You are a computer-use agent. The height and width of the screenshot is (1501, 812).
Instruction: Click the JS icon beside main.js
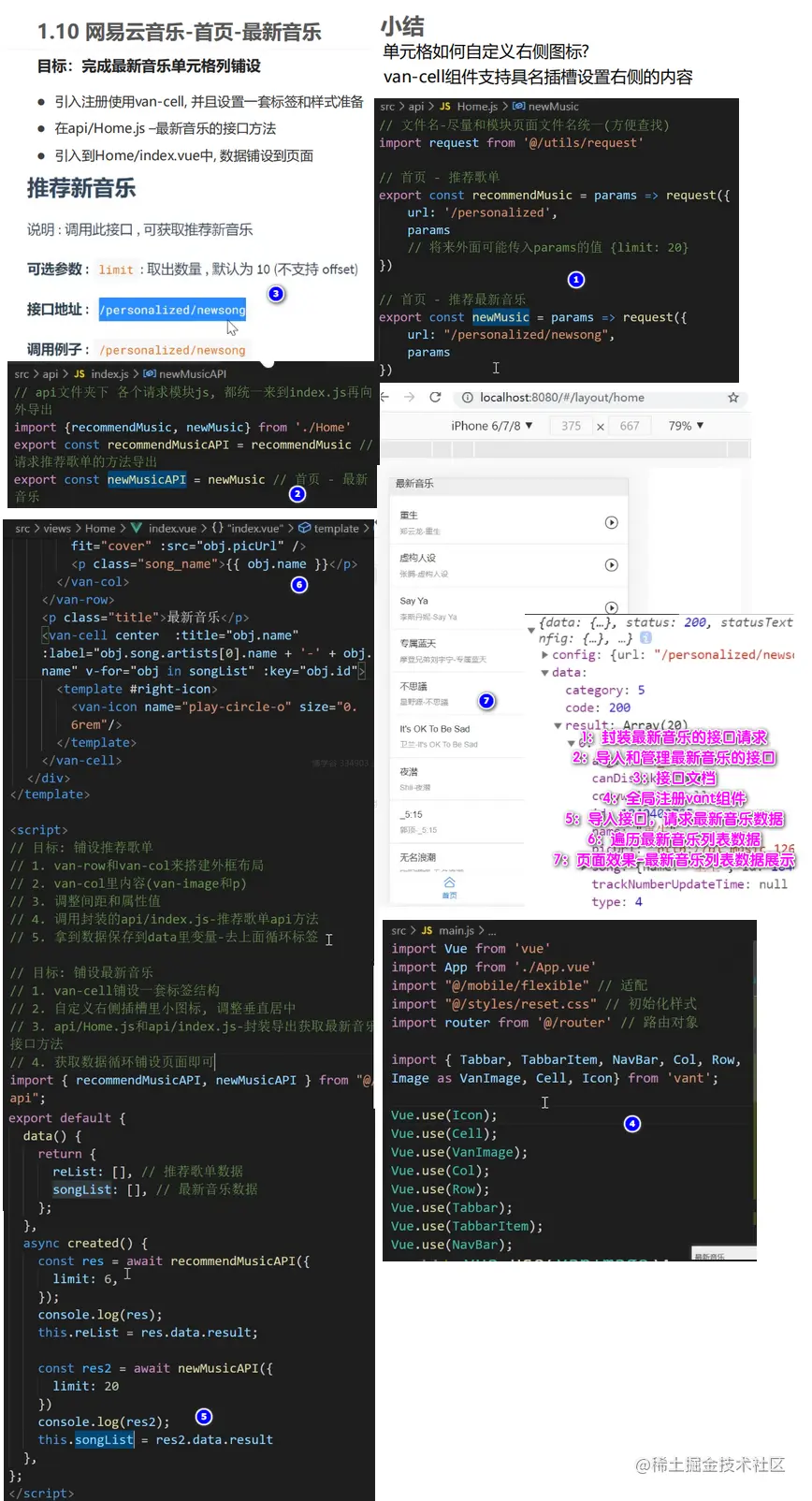[427, 931]
